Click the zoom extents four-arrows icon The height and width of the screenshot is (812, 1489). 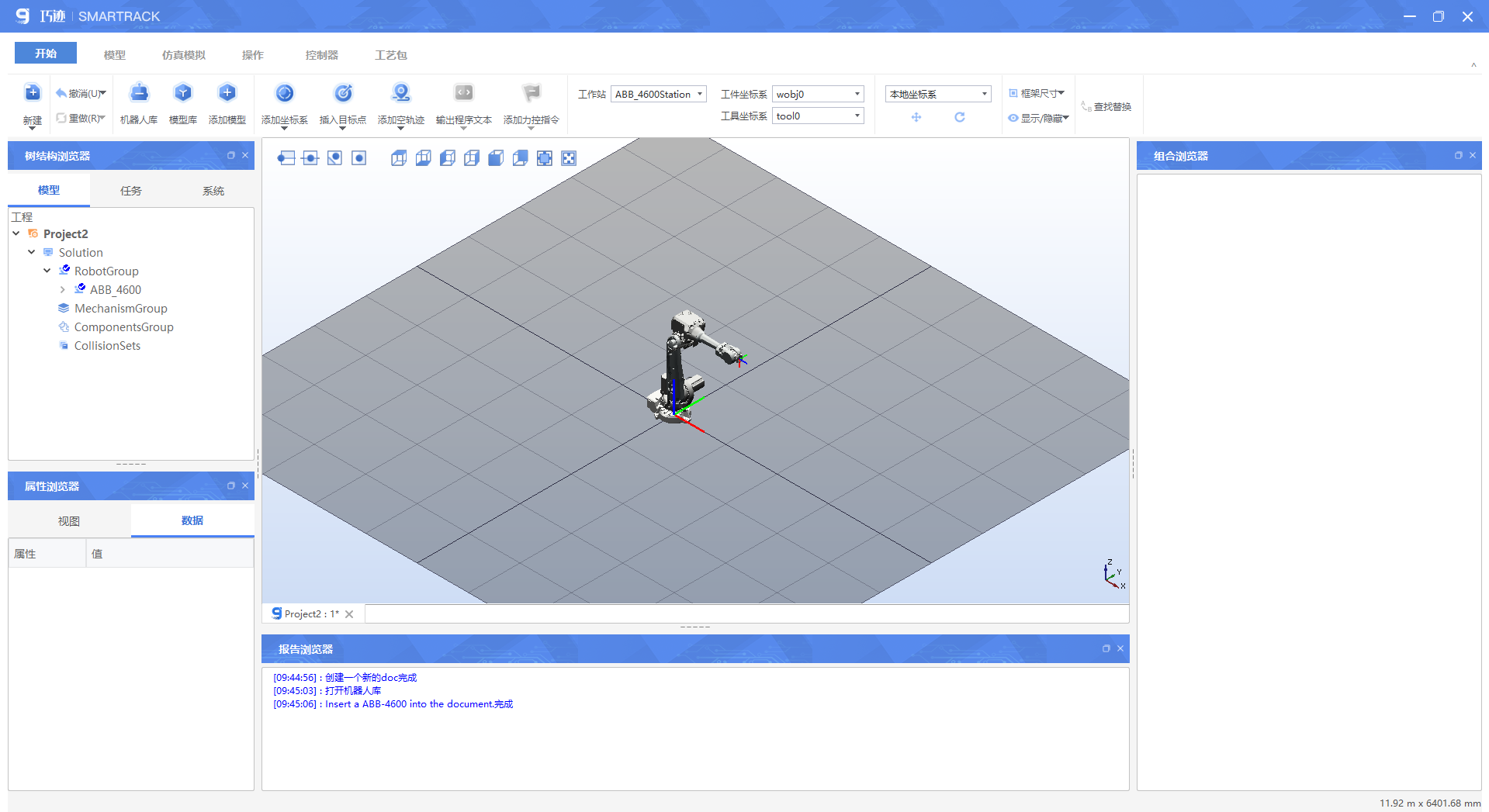coord(569,158)
